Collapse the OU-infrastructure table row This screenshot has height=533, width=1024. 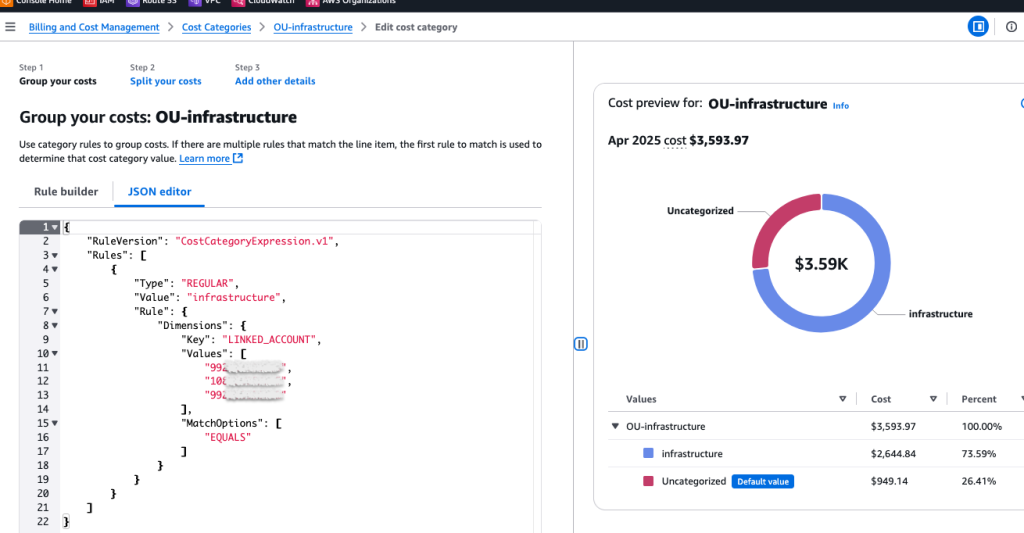615,426
